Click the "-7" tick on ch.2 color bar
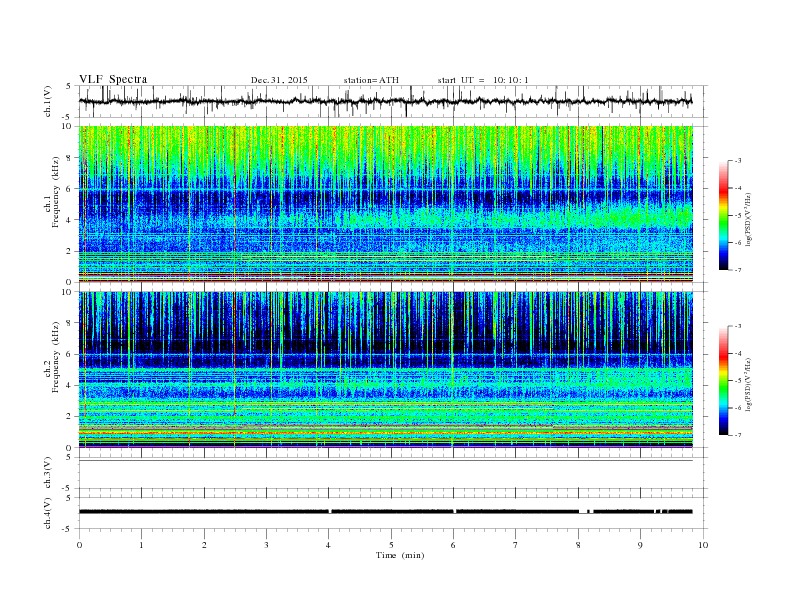The image size is (792, 612). [737, 435]
